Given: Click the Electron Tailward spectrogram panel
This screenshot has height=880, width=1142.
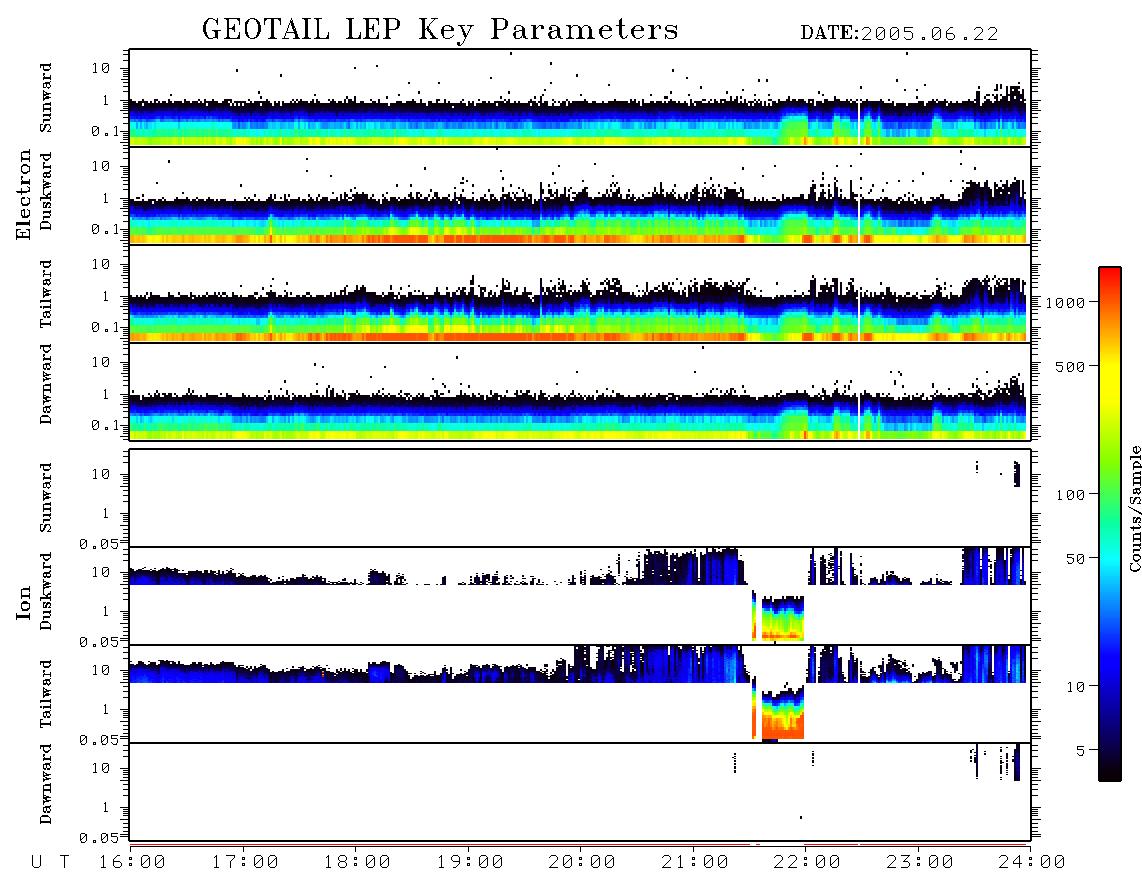Looking at the screenshot, I should (x=580, y=294).
